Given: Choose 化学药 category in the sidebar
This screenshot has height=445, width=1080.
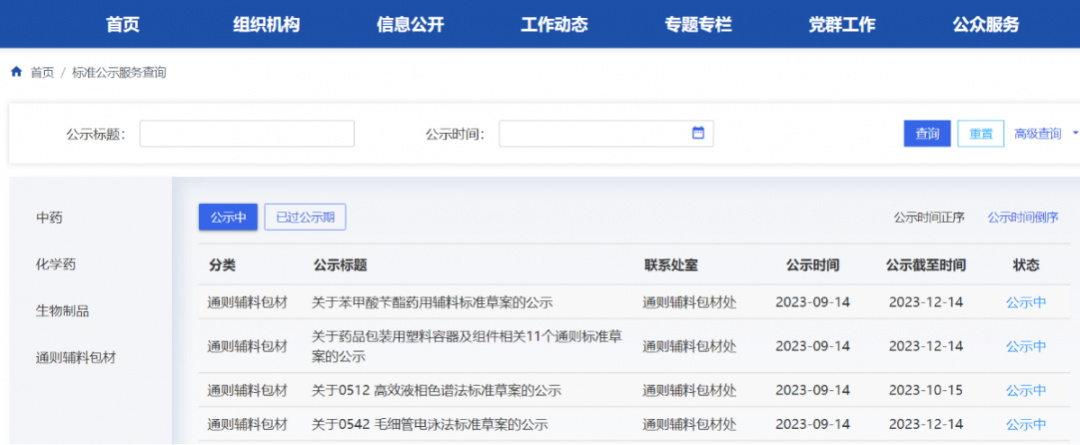Looking at the screenshot, I should coord(56,265).
